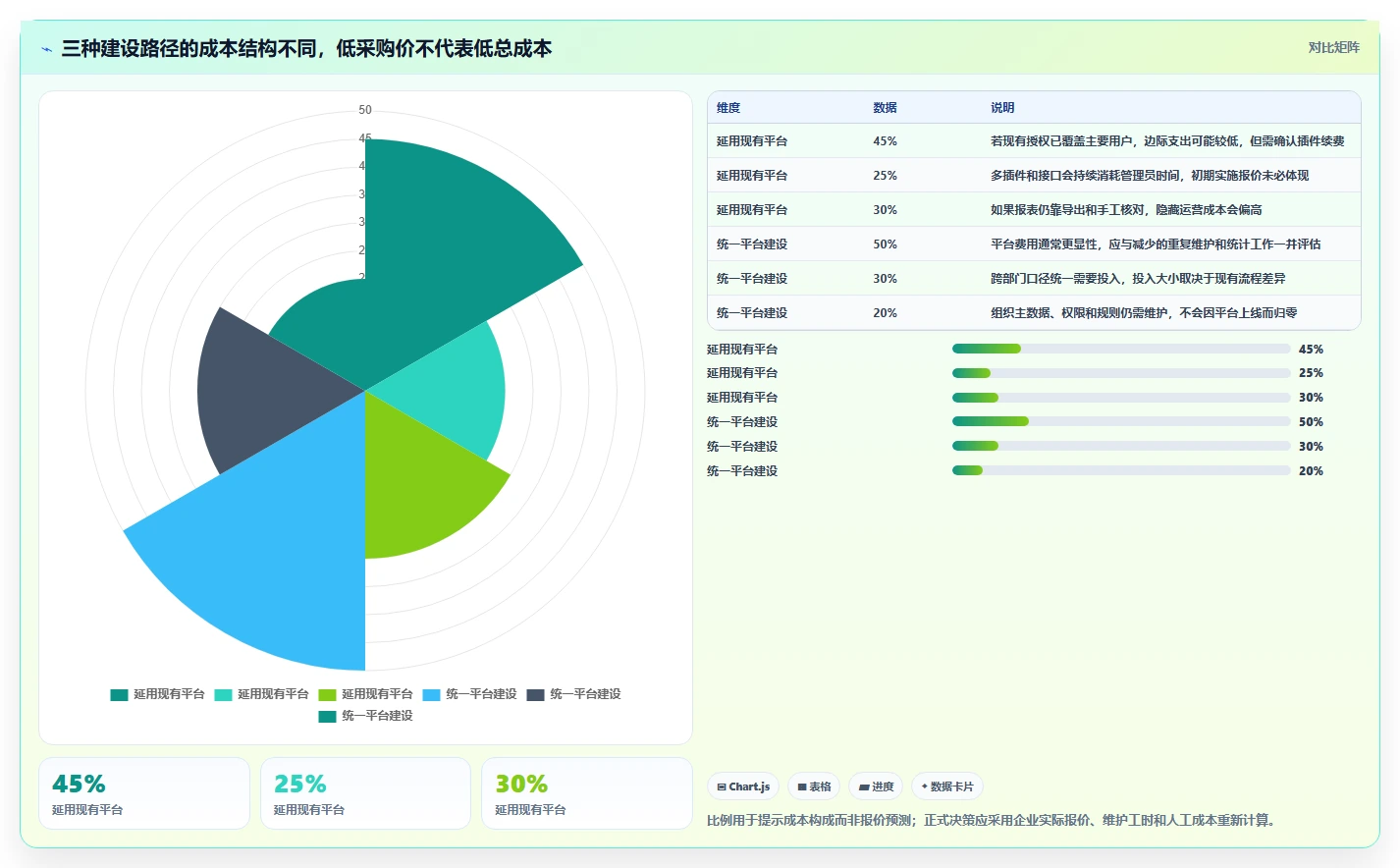This screenshot has height=868, width=1400.
Task: Click the 维度 column header
Action: click(728, 108)
